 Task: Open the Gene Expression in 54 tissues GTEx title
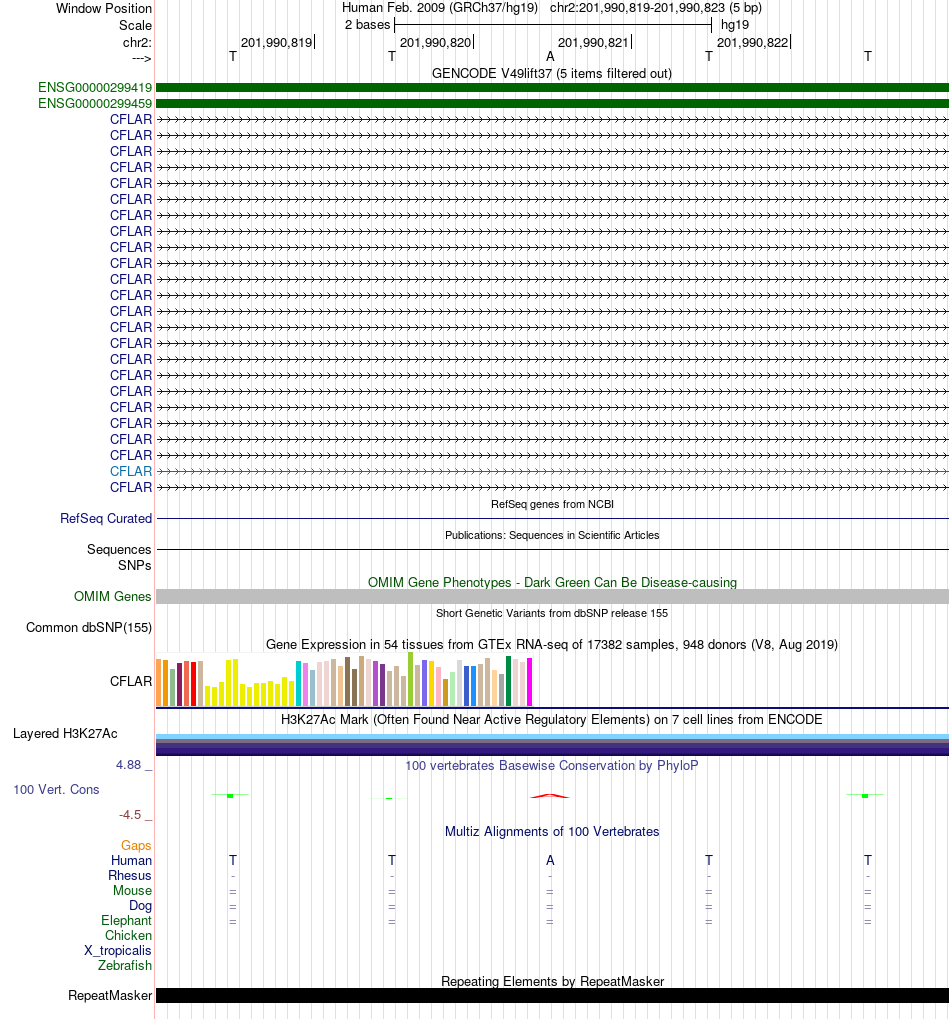point(552,645)
